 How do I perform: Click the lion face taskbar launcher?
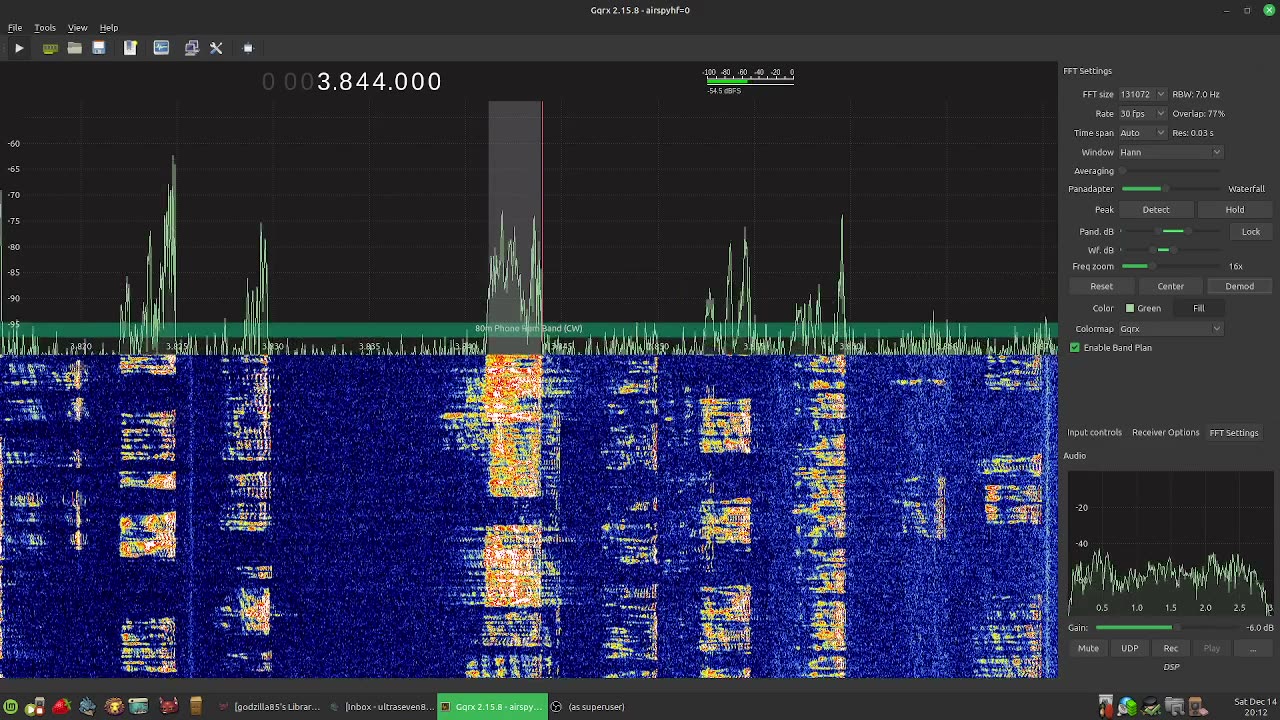[113, 707]
